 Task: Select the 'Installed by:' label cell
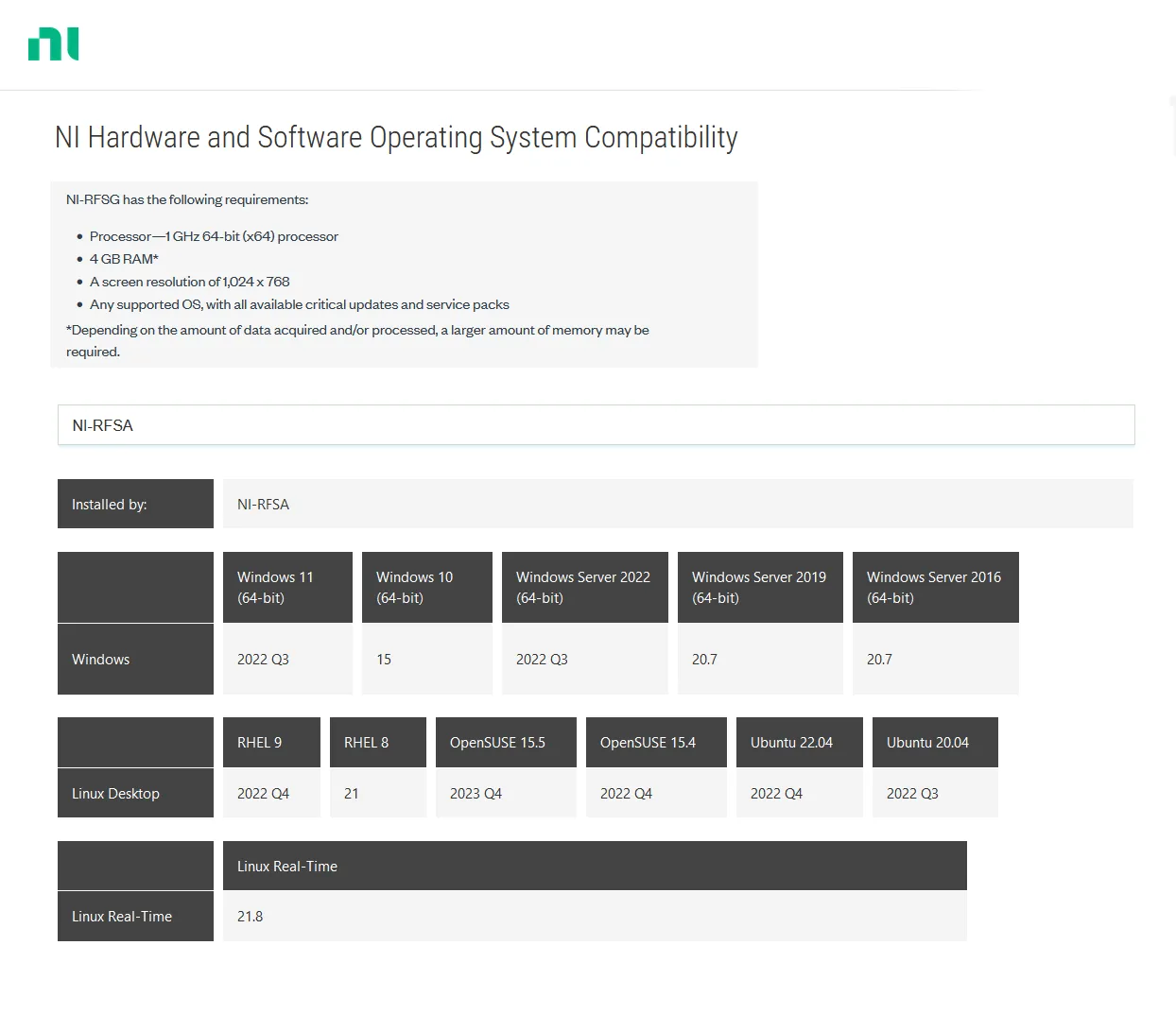click(x=135, y=504)
